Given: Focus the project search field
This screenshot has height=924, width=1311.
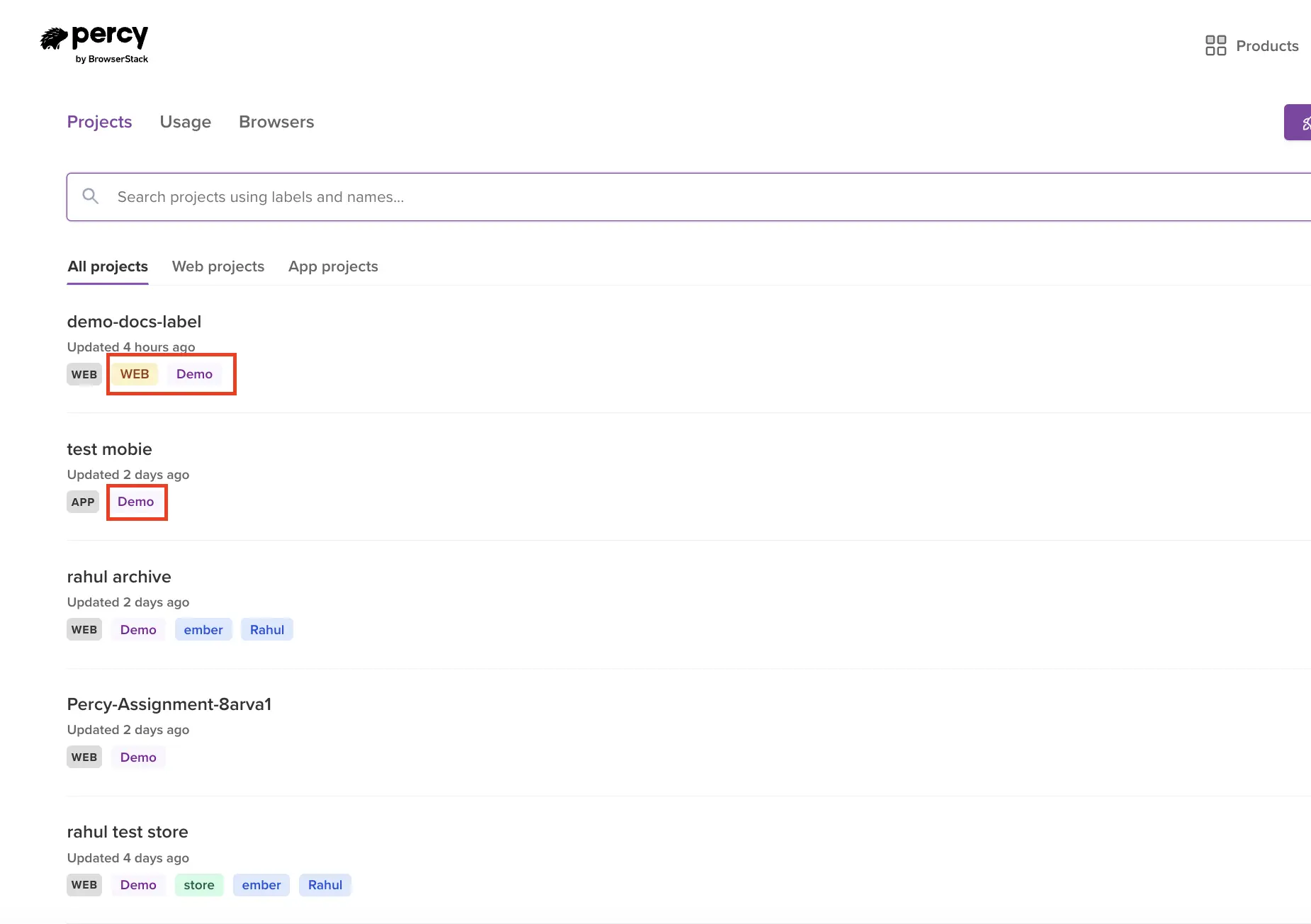Looking at the screenshot, I should pos(638,197).
